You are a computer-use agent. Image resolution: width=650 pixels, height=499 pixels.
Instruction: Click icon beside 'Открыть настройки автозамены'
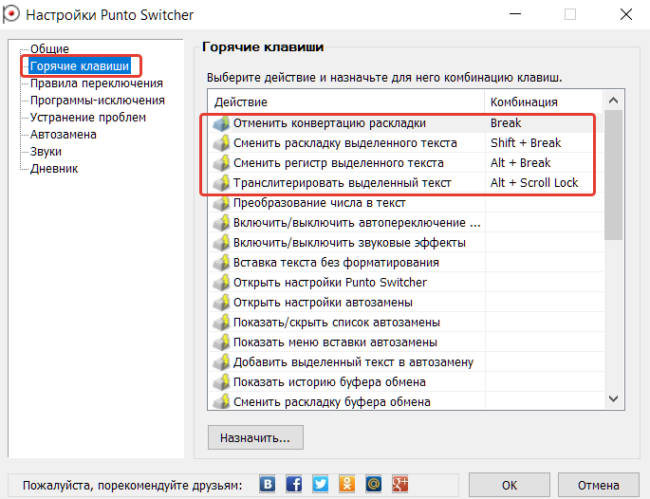pyautogui.click(x=221, y=302)
